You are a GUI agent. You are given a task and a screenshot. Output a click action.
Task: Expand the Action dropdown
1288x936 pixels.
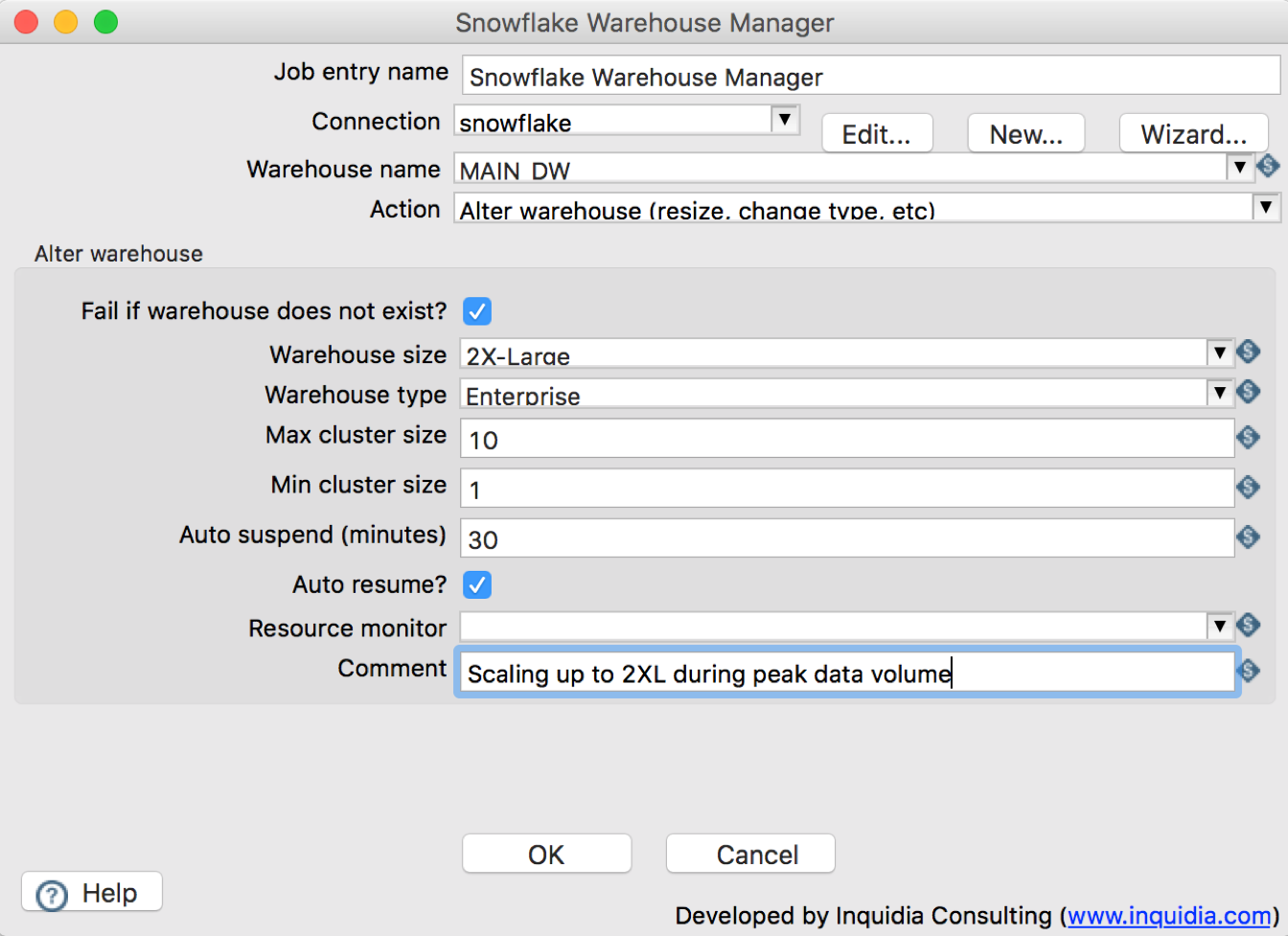click(1267, 207)
